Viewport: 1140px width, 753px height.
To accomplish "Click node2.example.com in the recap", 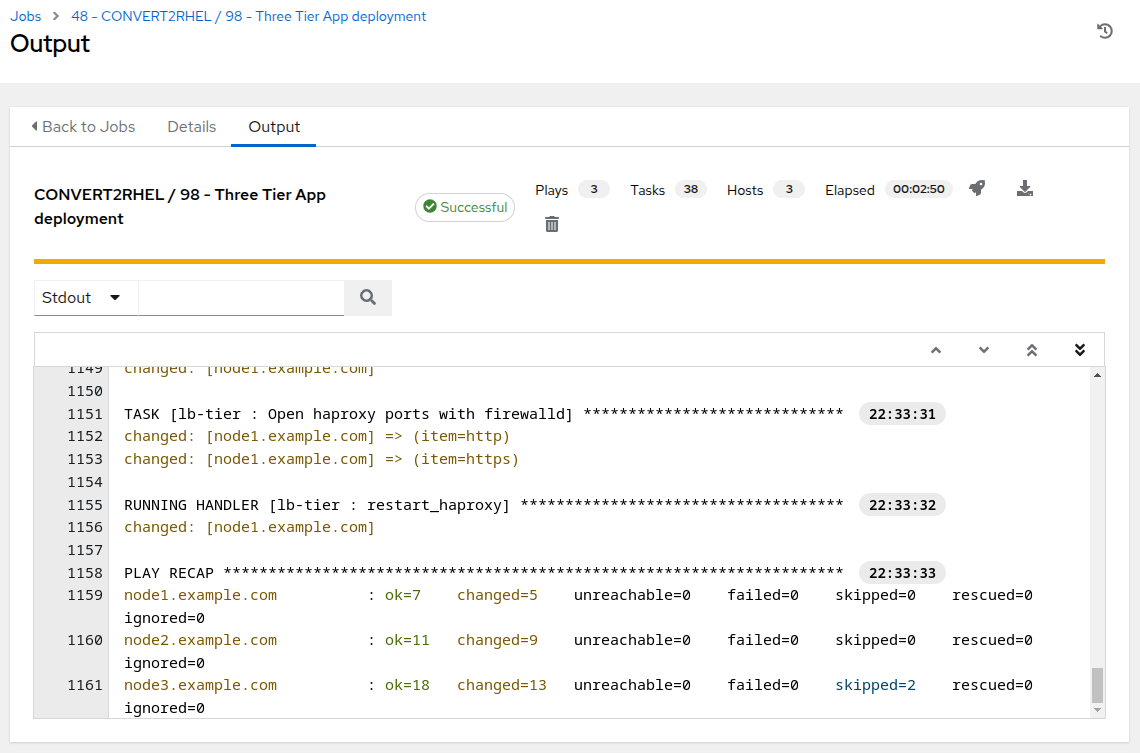I will tap(200, 640).
